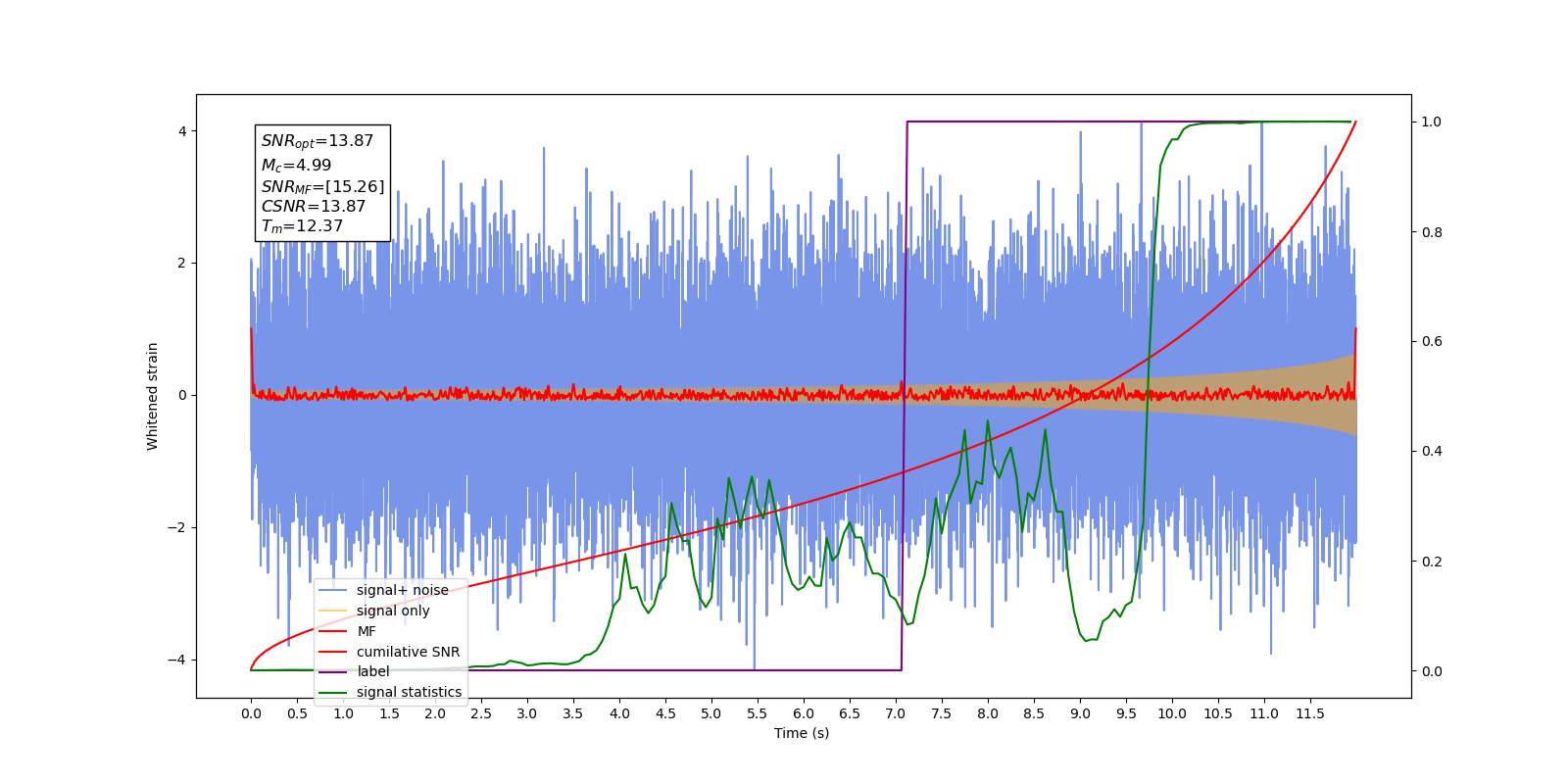
Task: Click the 'Time (s)' x-axis label
Action: coord(802,733)
